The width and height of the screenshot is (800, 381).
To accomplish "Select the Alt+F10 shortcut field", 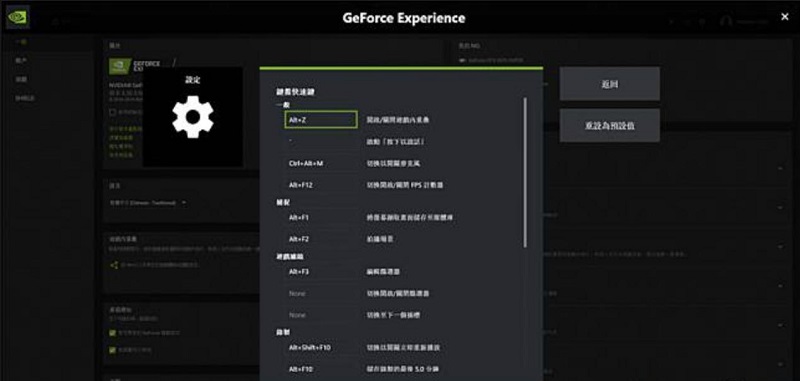I will 321,369.
